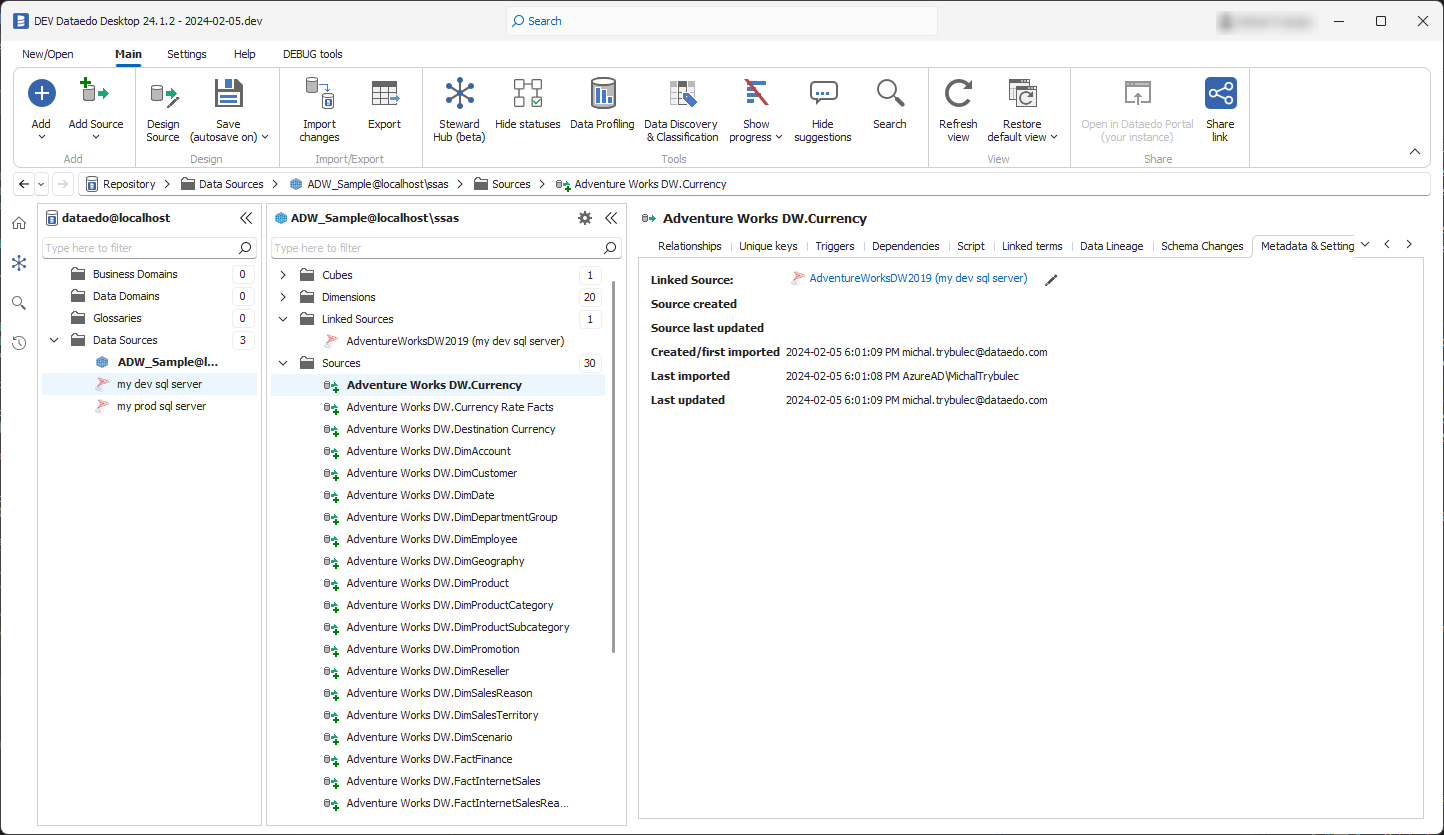Image resolution: width=1444 pixels, height=835 pixels.
Task: Collapse the ADW_Sample panel with double chevron
Action: coord(611,217)
